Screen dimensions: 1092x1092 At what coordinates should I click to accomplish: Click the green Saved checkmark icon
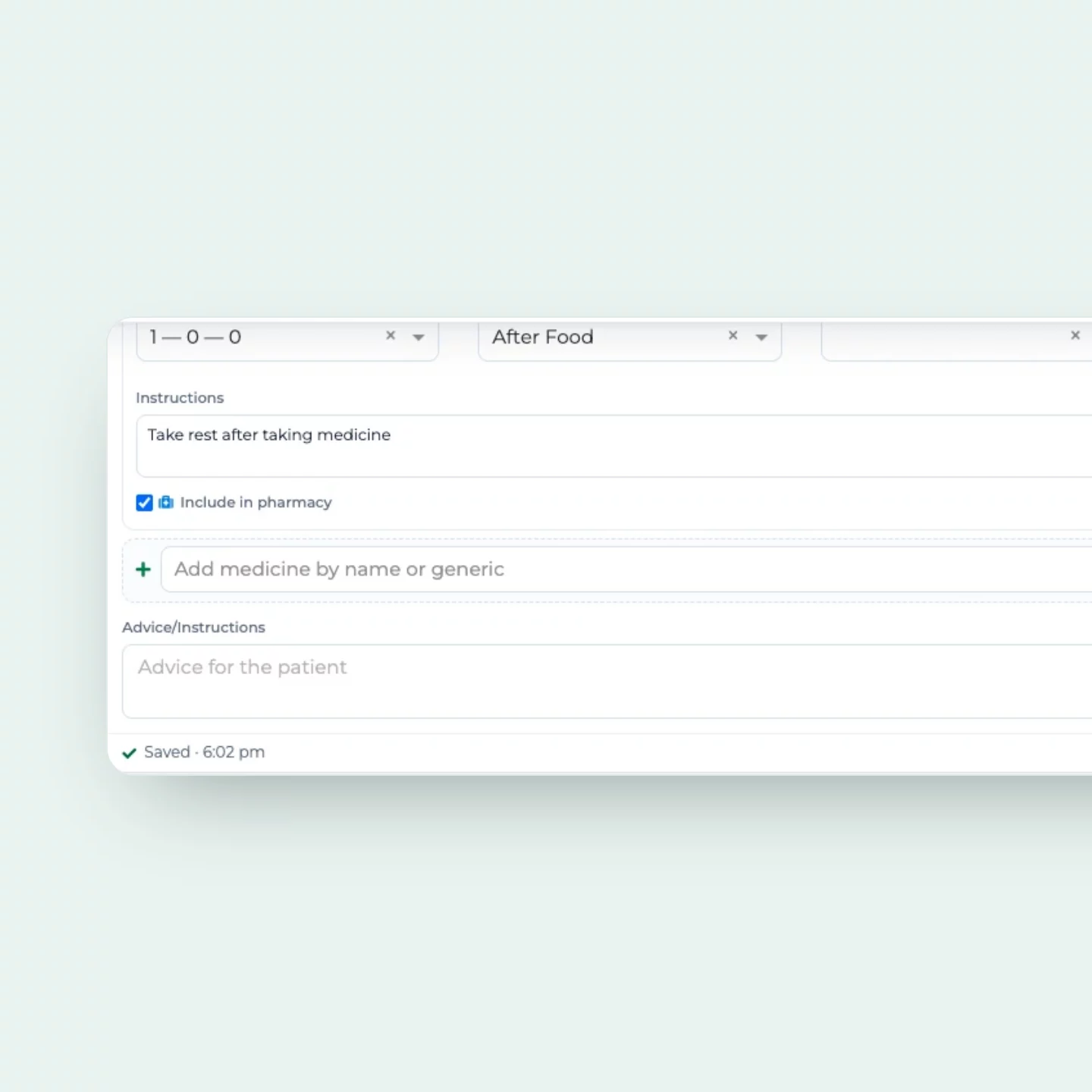click(x=130, y=753)
